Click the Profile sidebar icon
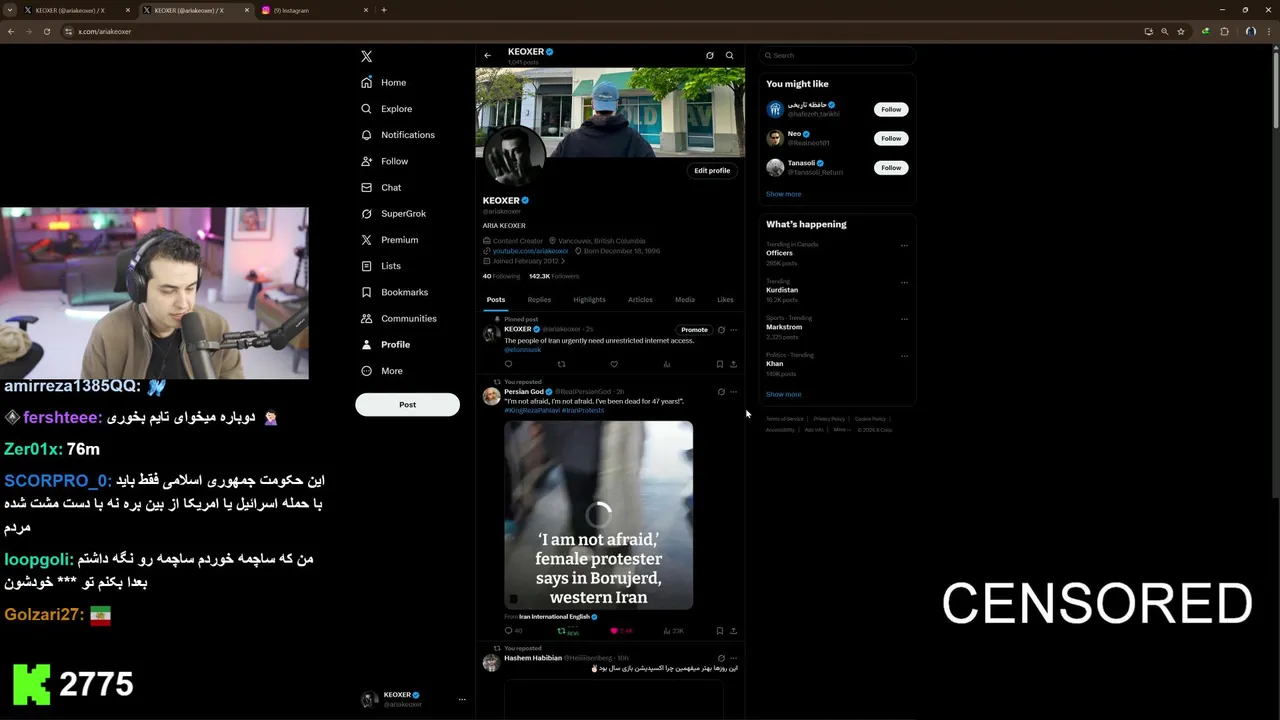The image size is (1280, 720). point(366,344)
